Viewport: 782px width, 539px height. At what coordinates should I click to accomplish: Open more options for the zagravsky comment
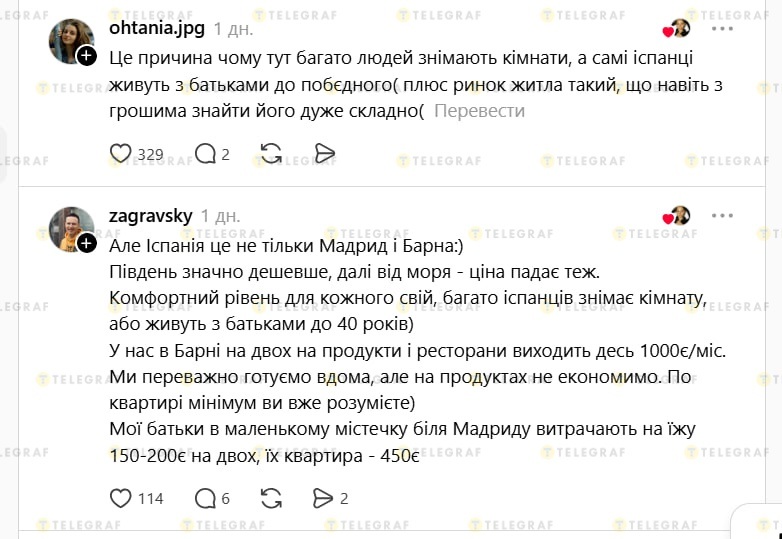pos(722,215)
